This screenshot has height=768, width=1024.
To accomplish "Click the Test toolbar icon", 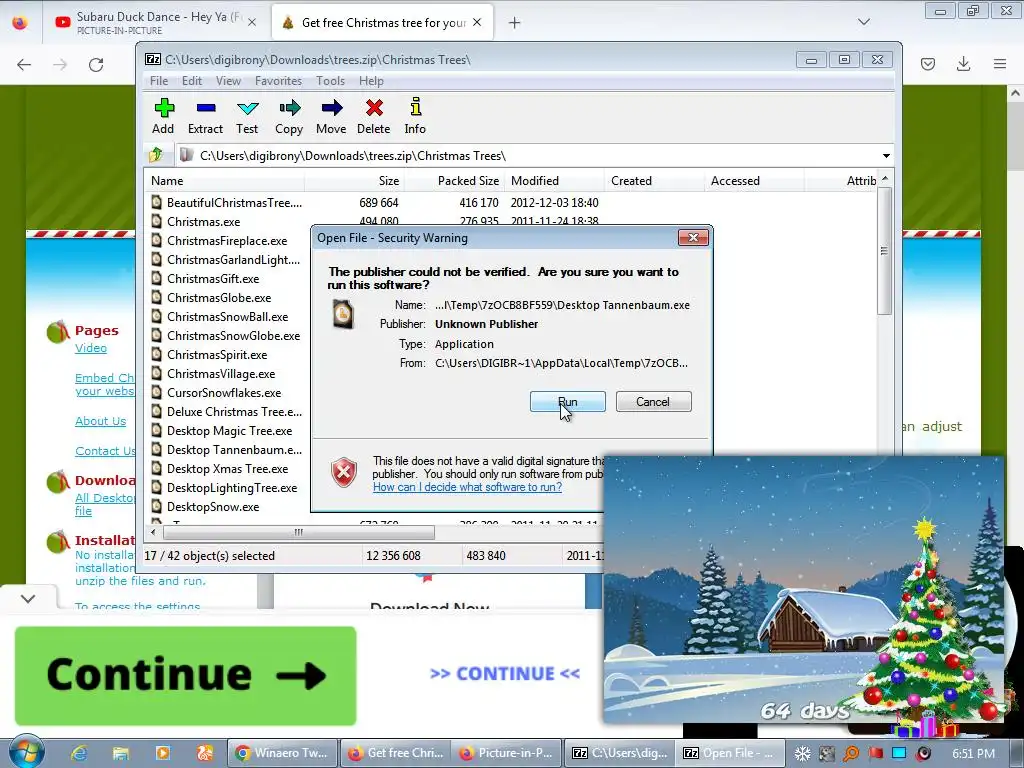I will (248, 116).
